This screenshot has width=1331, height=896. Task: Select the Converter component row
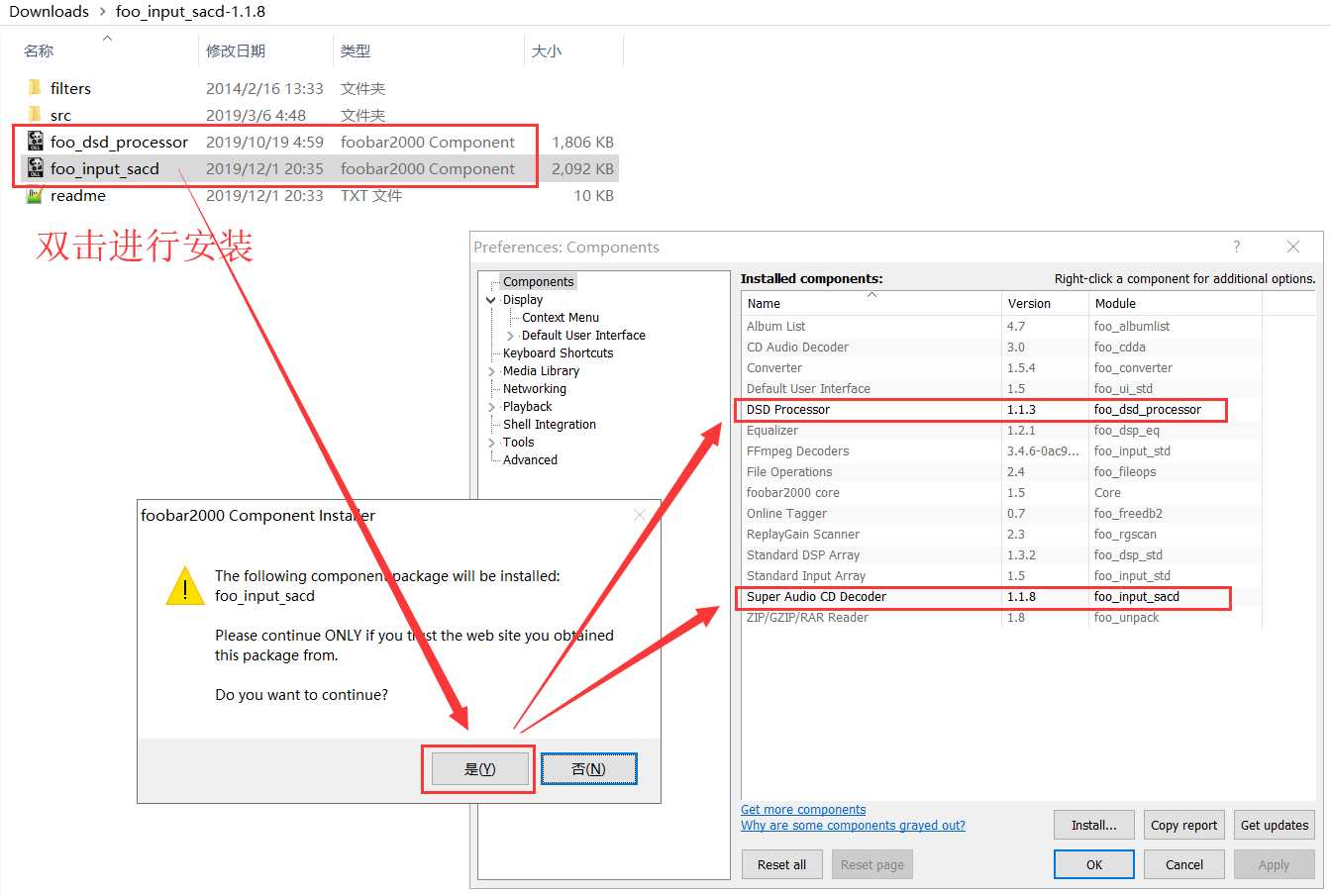click(1001, 367)
